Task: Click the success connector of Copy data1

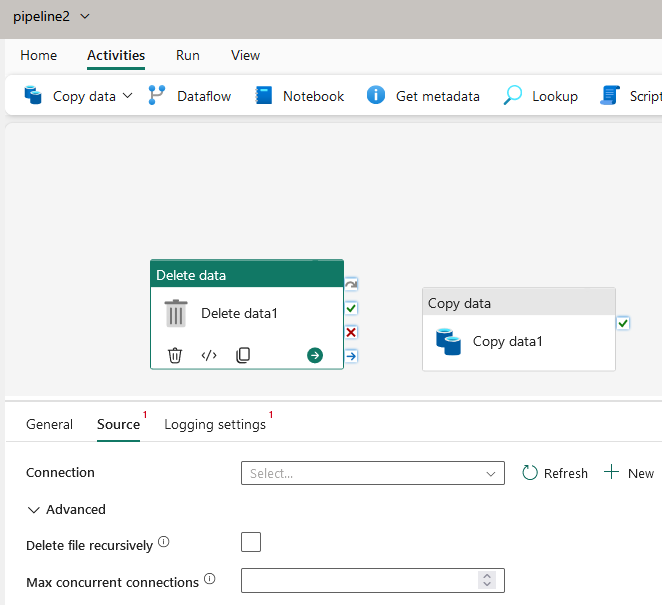Action: [x=623, y=323]
